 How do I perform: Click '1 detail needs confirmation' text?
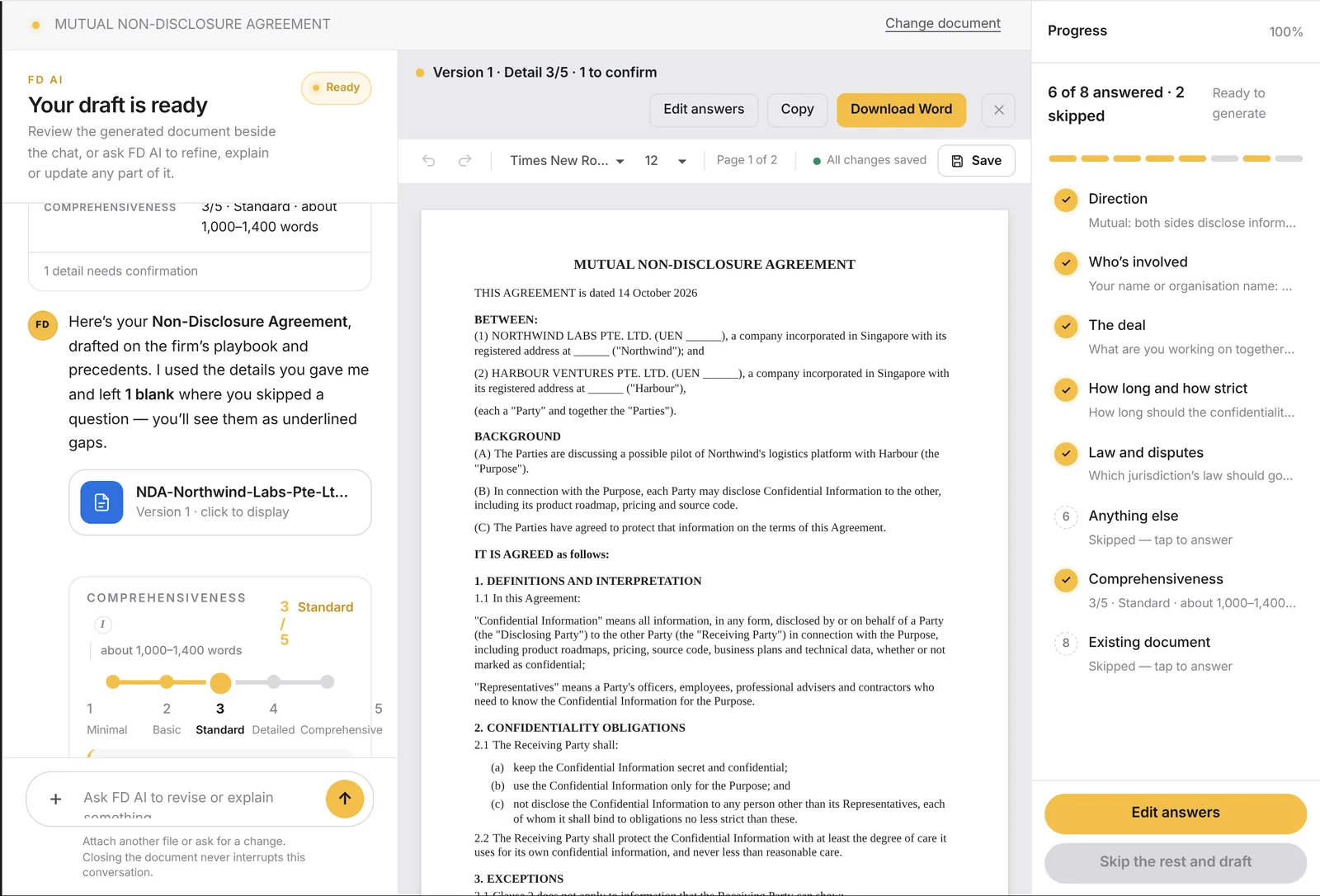pyautogui.click(x=120, y=271)
